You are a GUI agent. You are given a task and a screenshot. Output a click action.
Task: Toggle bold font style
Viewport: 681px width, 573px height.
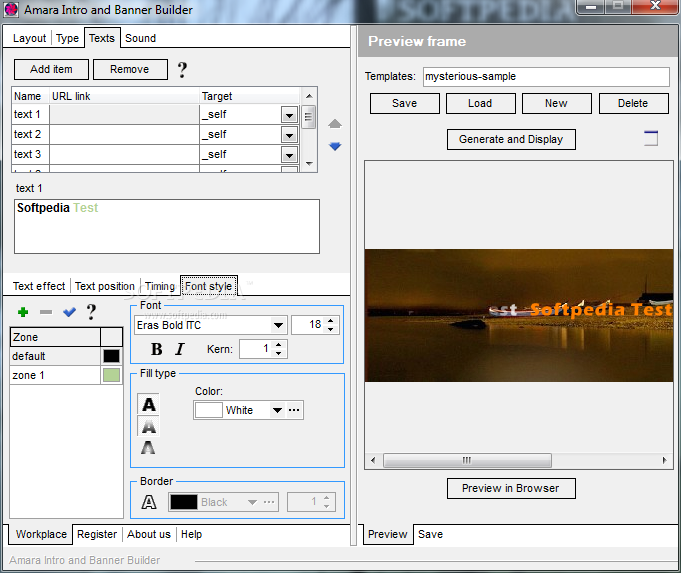click(156, 349)
